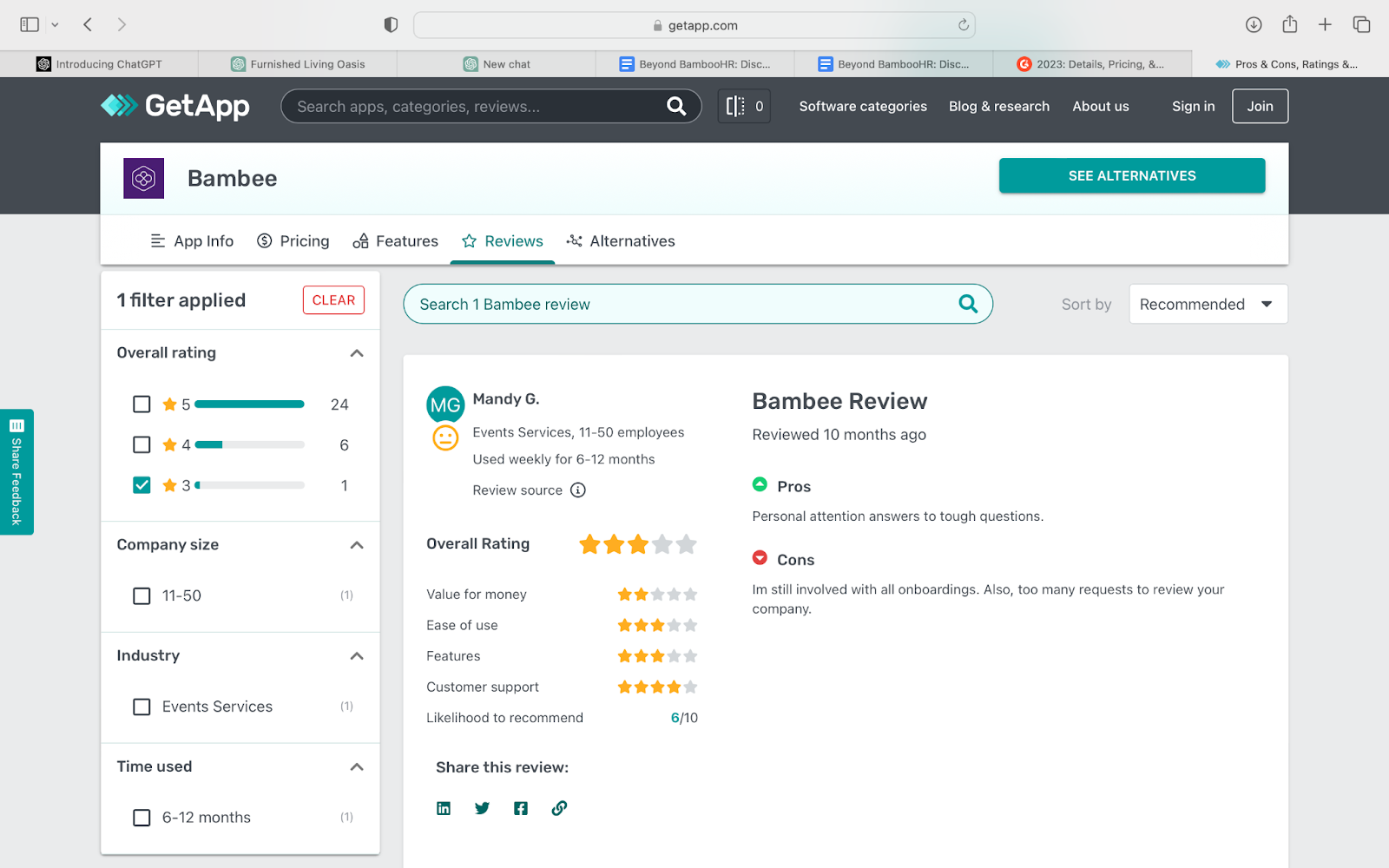Click the getapp.com address bar

pos(694,25)
